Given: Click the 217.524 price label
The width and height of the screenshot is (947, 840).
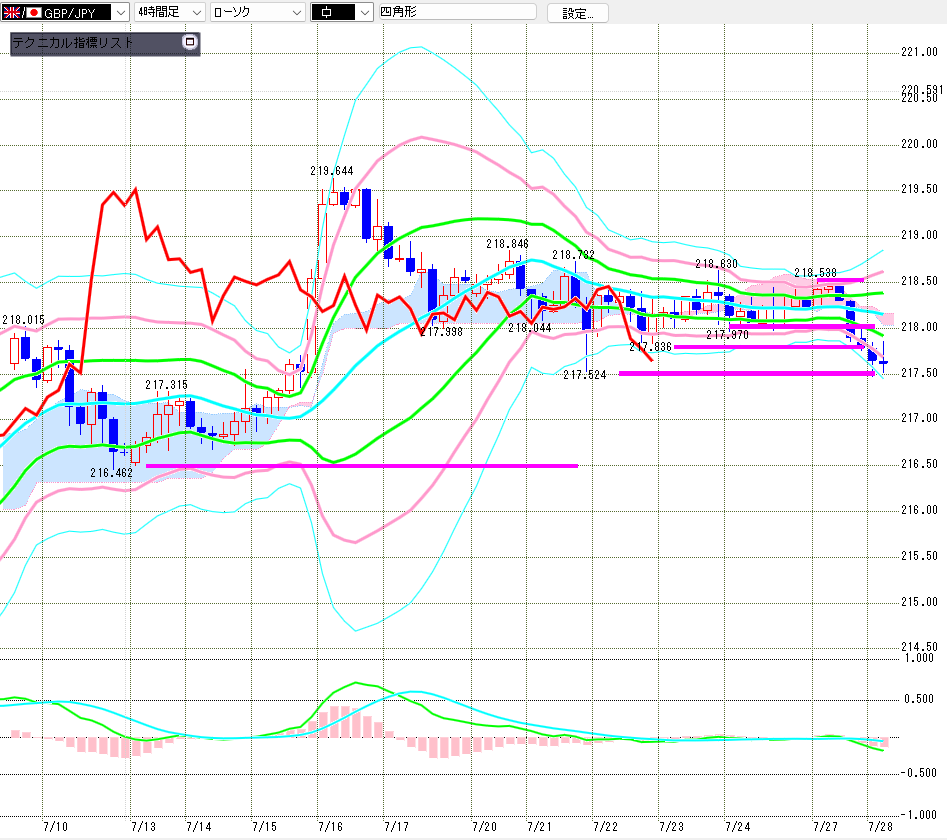Looking at the screenshot, I should click(585, 375).
